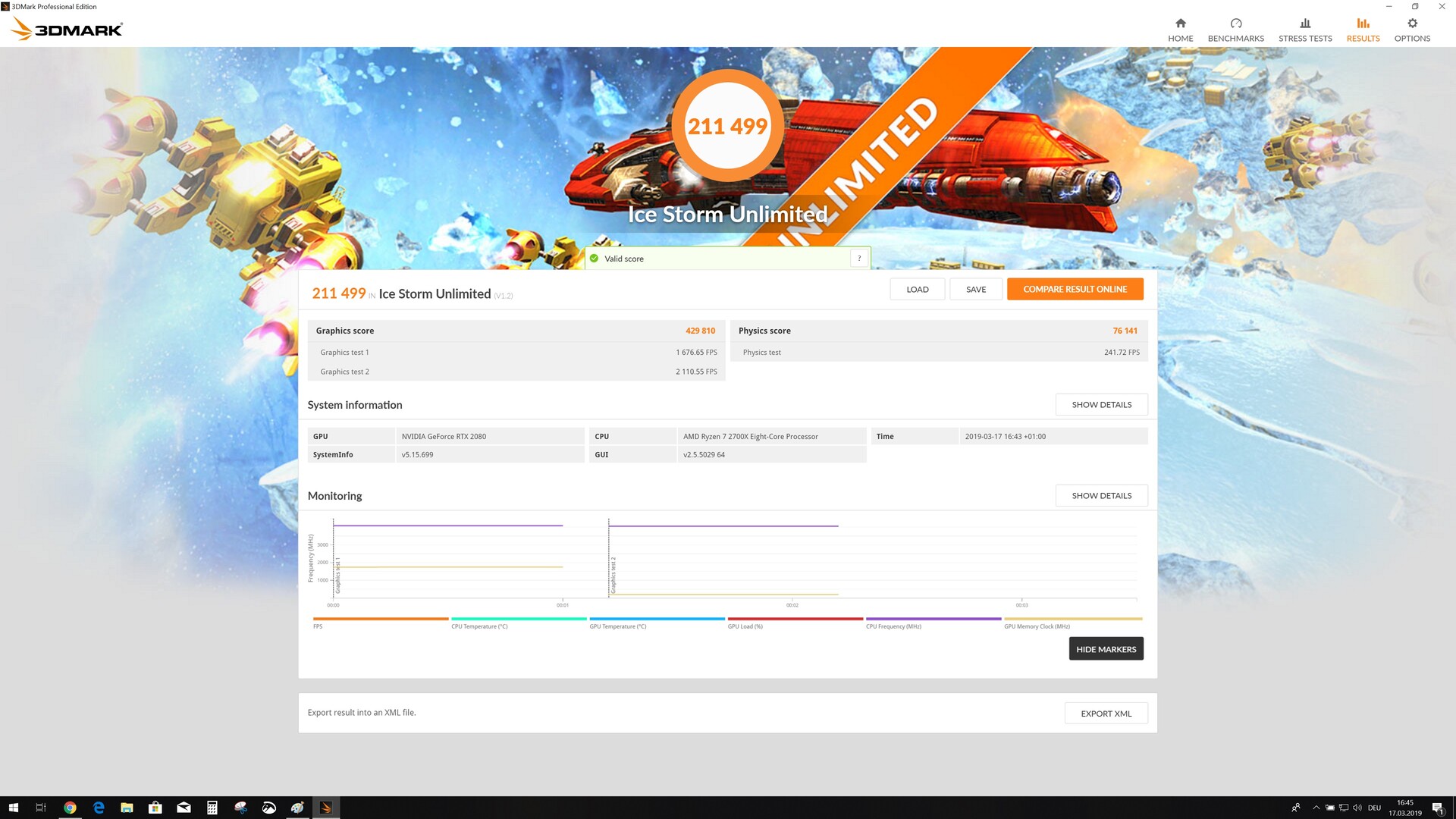Export result as XML

tap(1106, 714)
